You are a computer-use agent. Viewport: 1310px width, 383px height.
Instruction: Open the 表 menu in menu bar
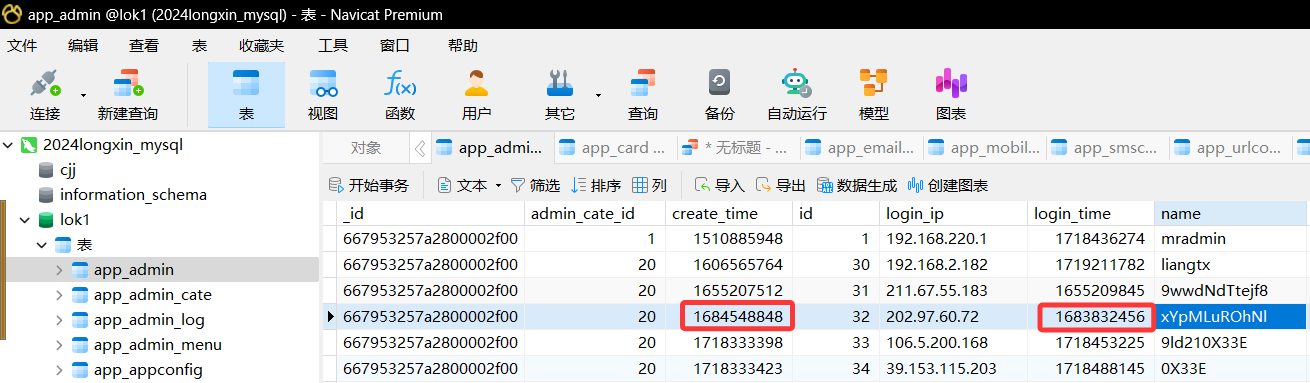coord(199,45)
